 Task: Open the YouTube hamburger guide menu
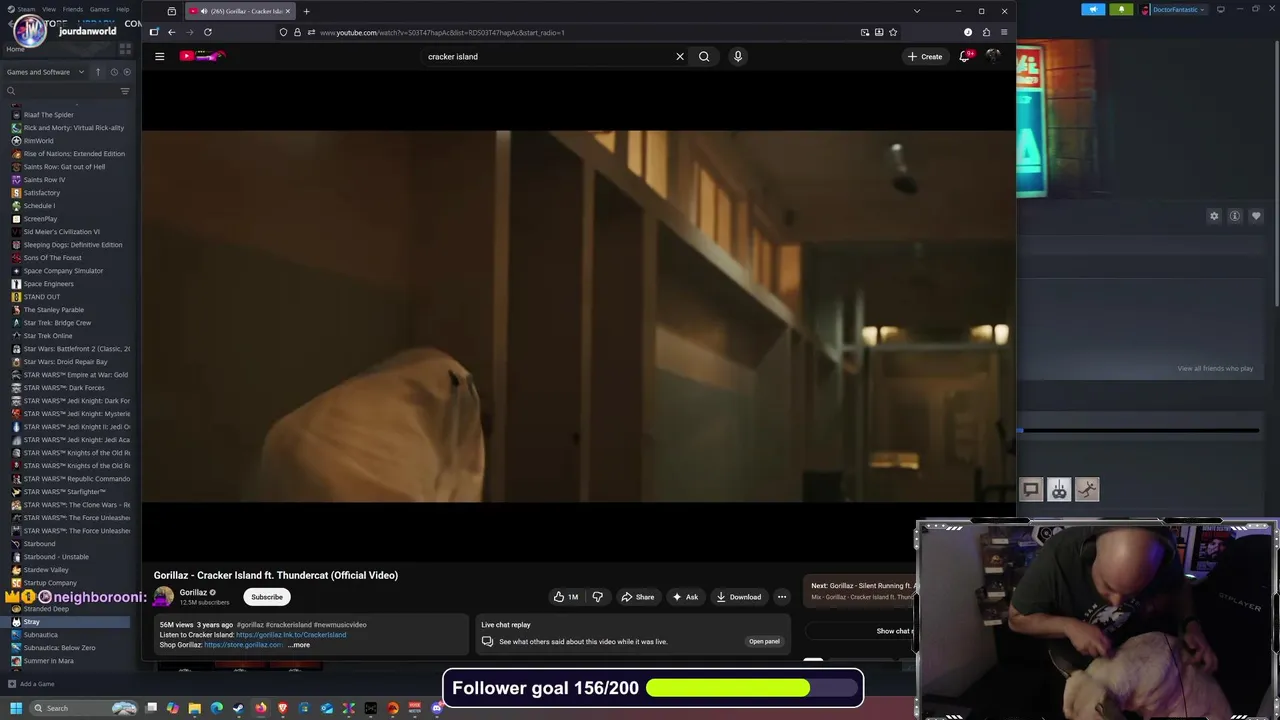coord(159,56)
